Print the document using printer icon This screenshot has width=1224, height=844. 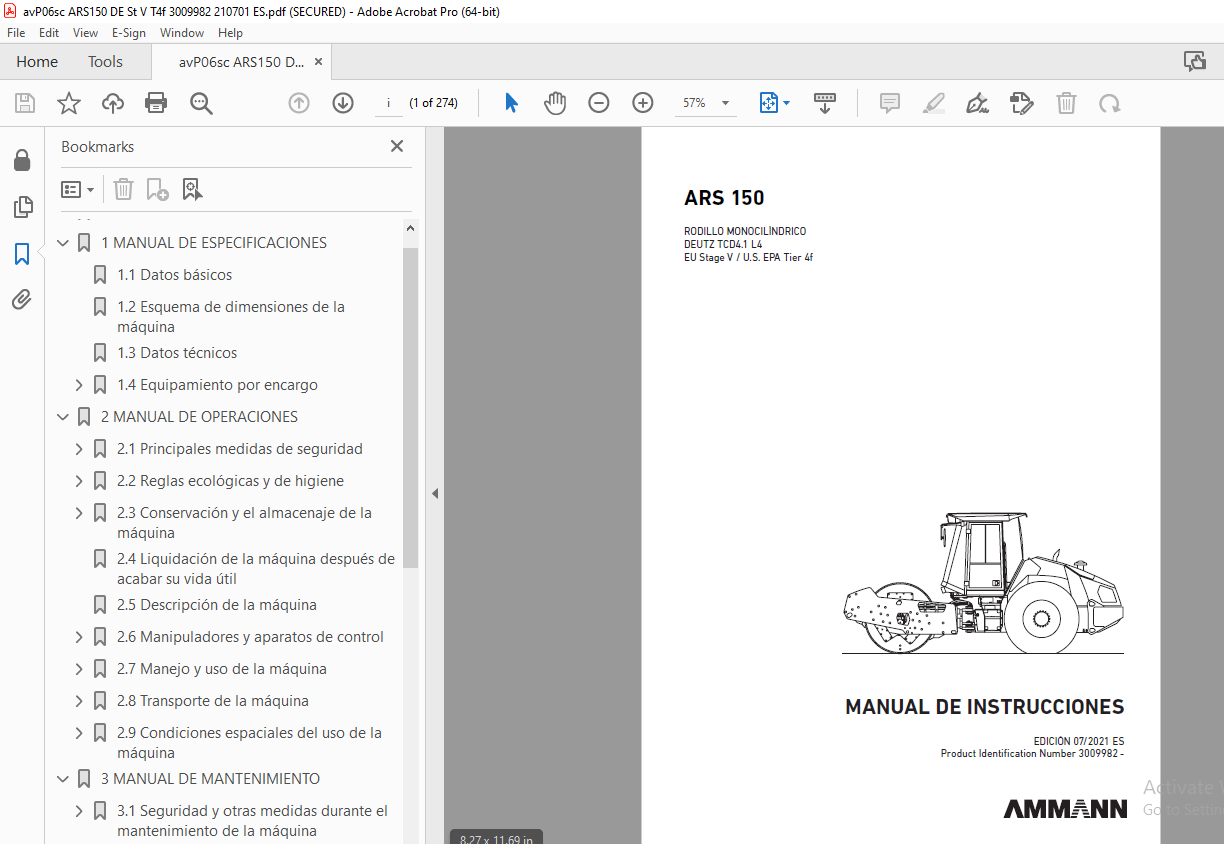(x=156, y=103)
